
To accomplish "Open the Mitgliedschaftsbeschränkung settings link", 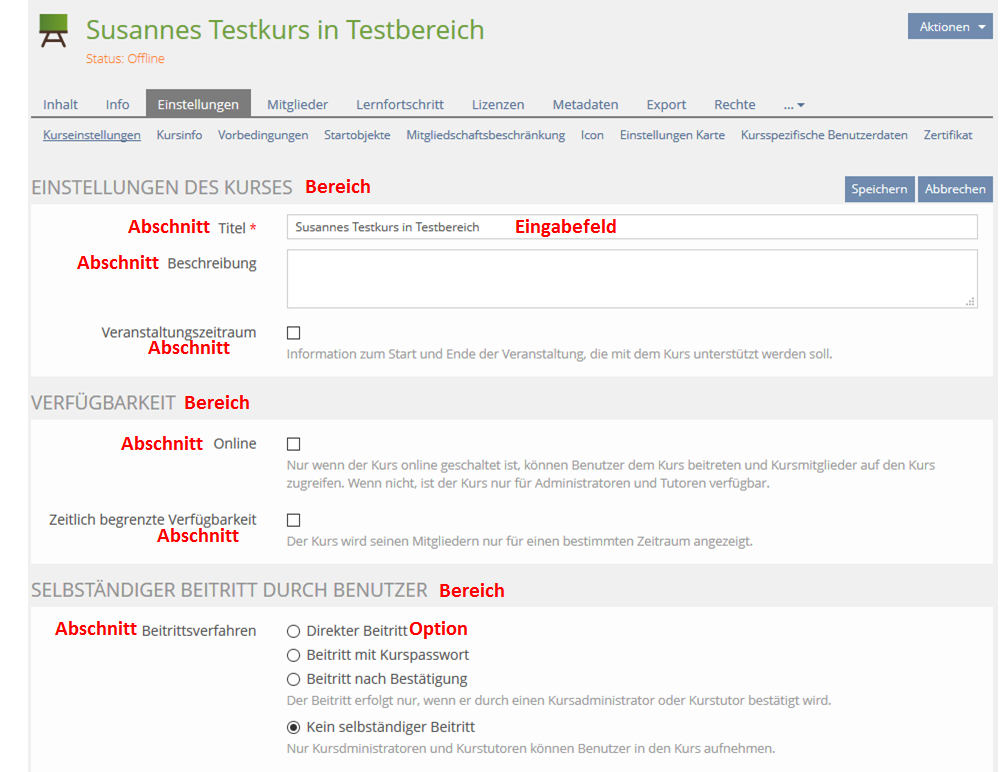I will 485,135.
